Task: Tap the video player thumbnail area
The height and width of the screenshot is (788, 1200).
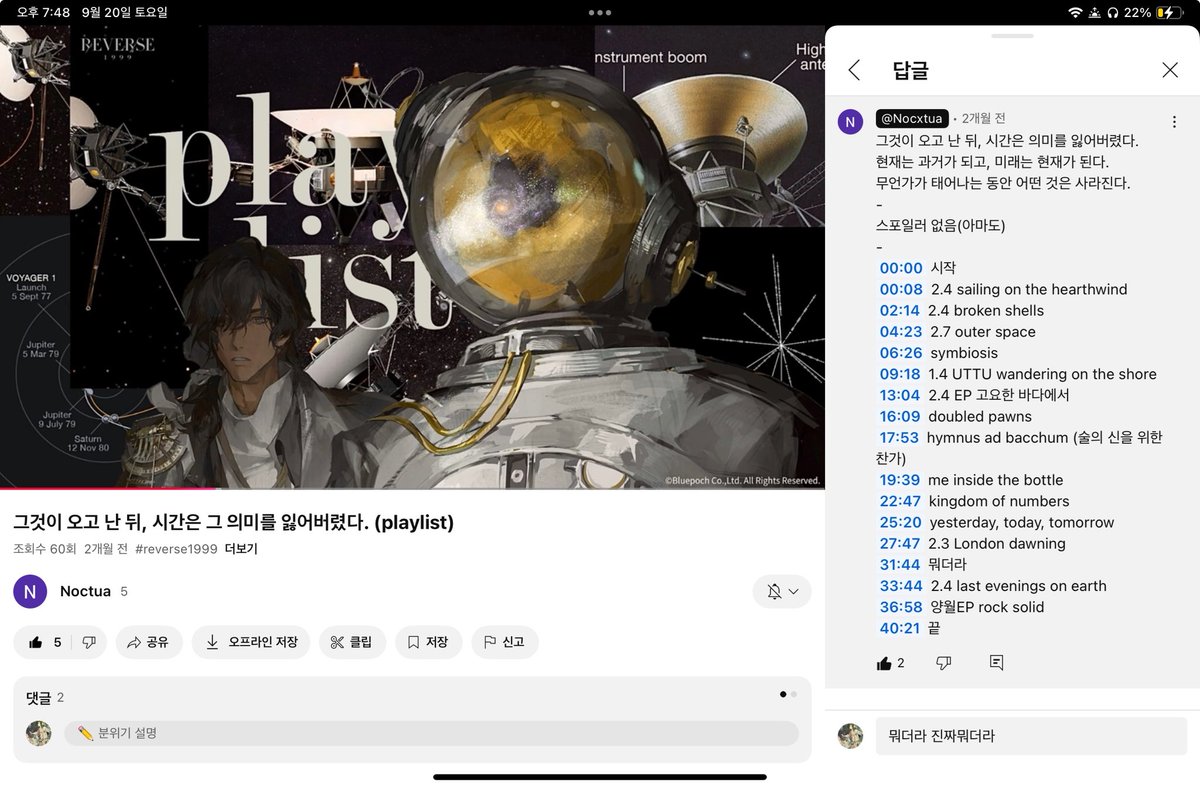Action: pyautogui.click(x=412, y=257)
